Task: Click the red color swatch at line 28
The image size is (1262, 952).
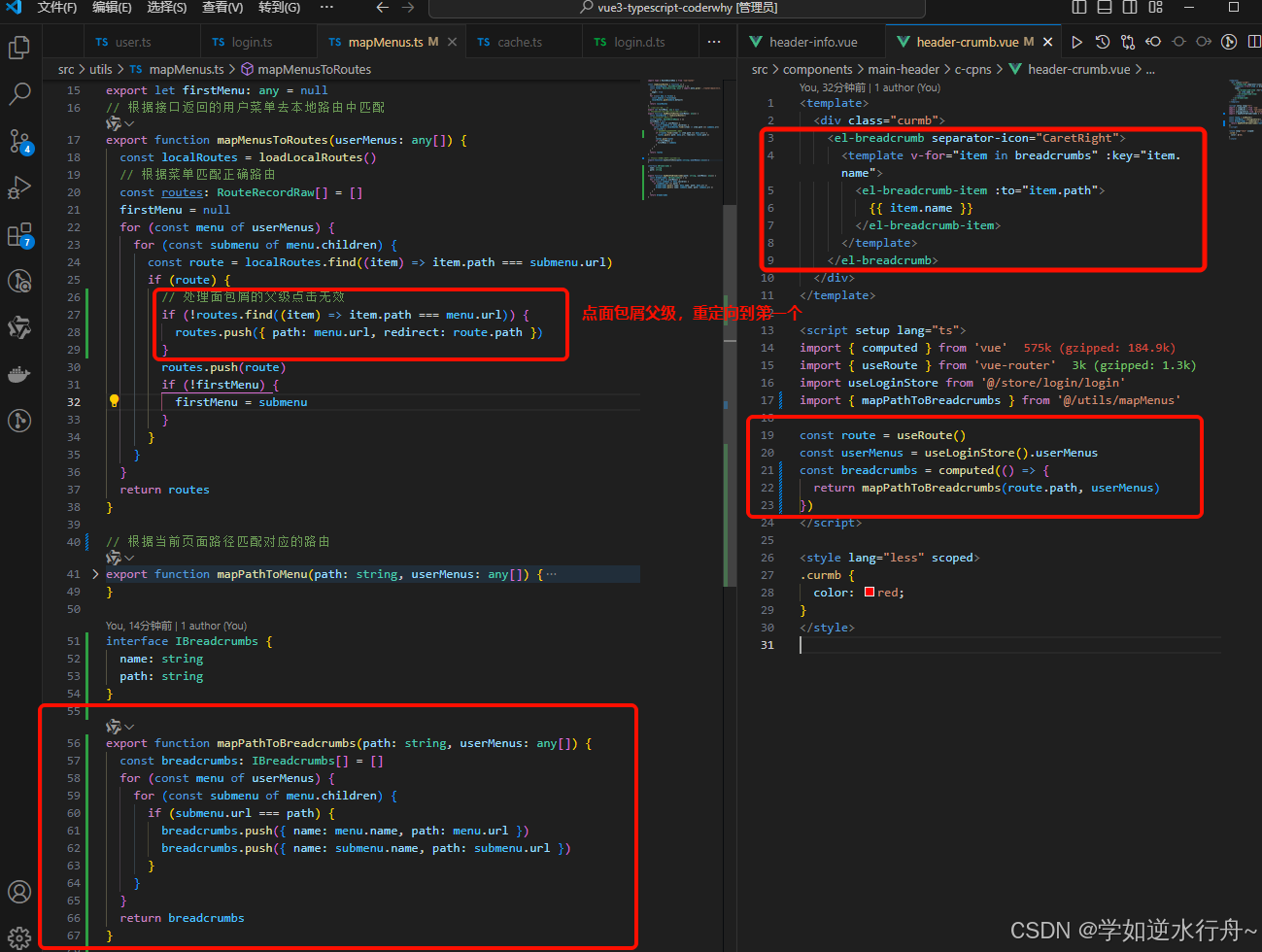Action: 870,592
